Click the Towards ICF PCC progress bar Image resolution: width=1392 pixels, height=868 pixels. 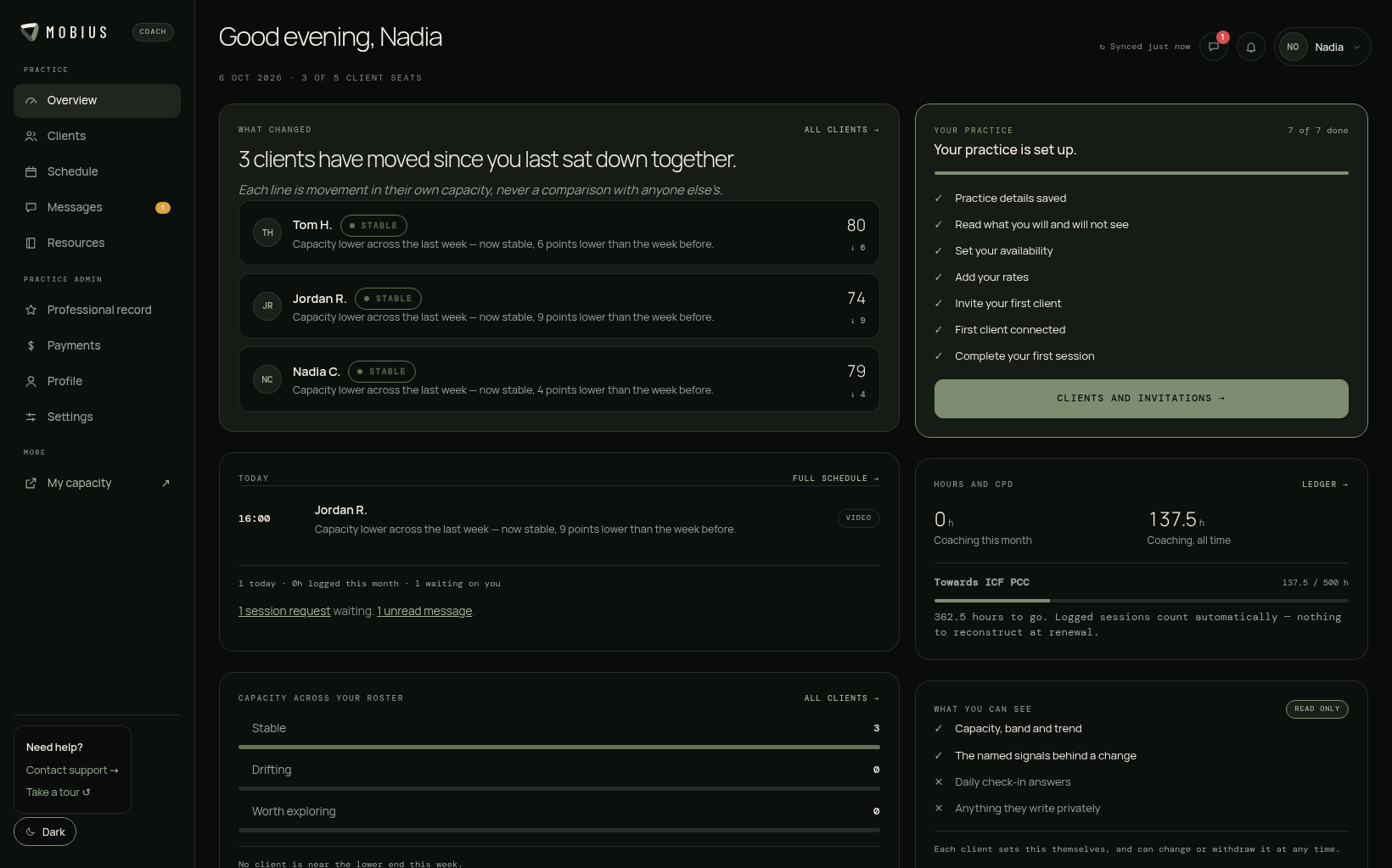[x=1141, y=601]
